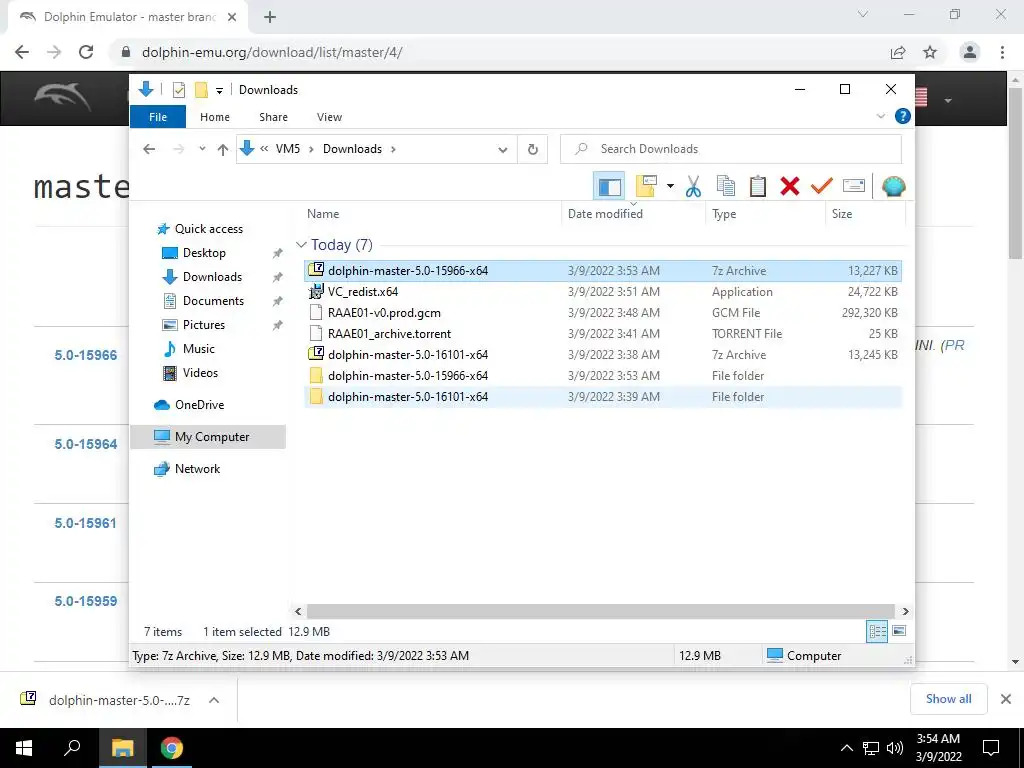Select the dolphin-master-5.0-16101-x64 file folder
Image resolution: width=1024 pixels, height=768 pixels.
[x=603, y=396]
